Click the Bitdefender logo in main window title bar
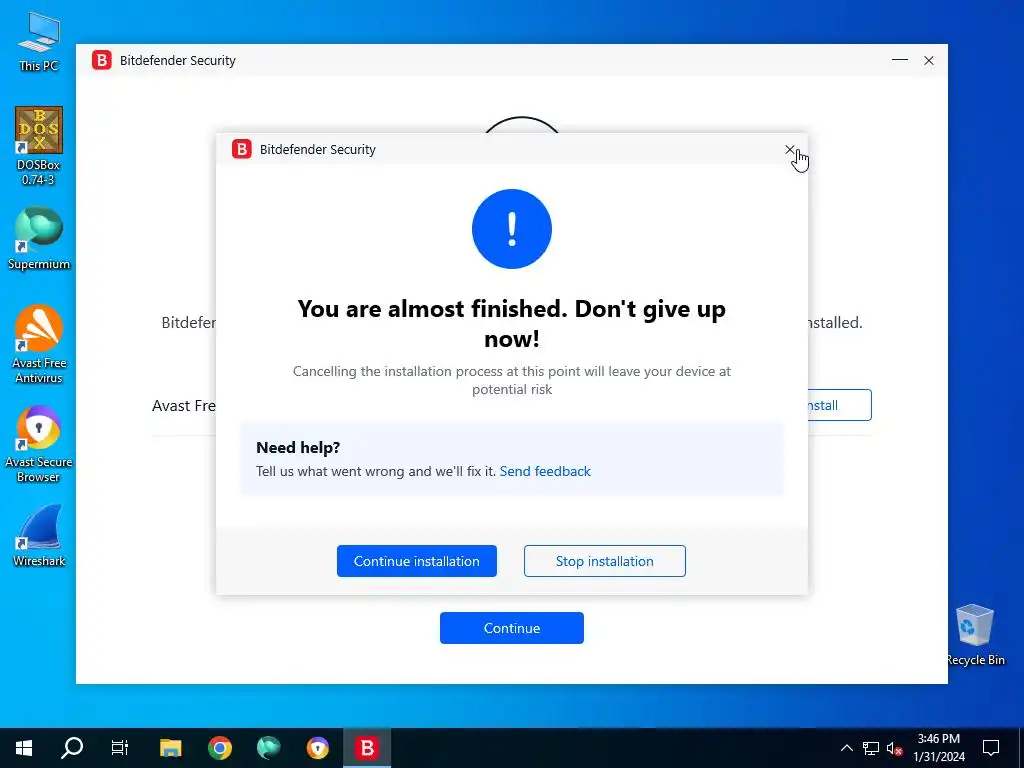This screenshot has height=768, width=1024. tap(102, 60)
